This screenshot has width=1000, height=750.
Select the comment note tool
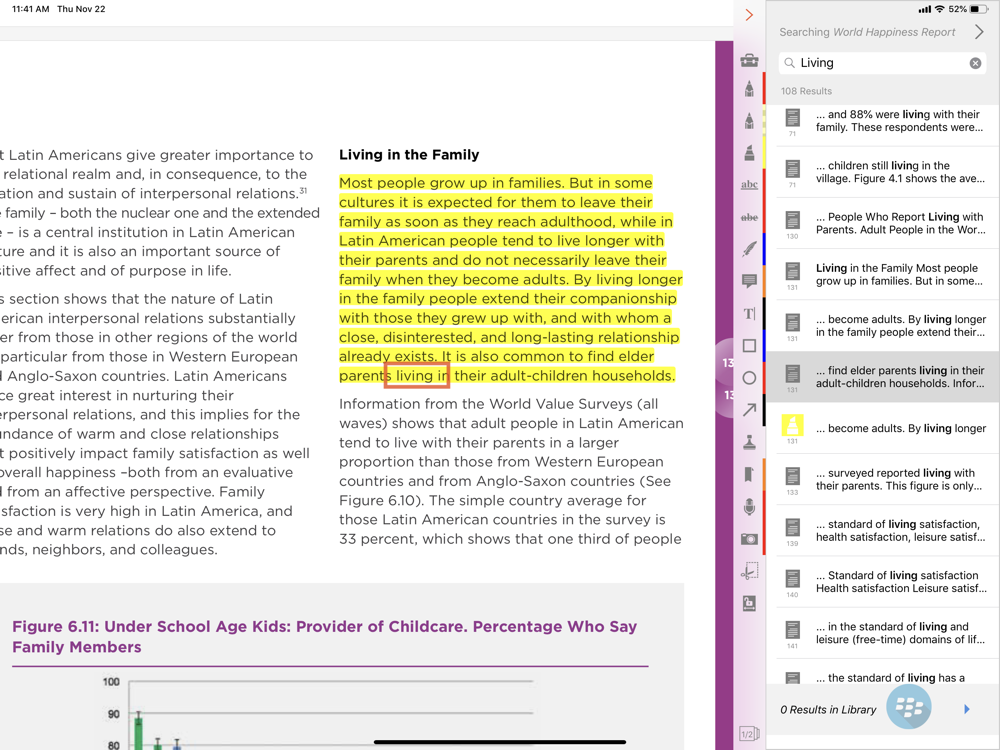pos(749,281)
